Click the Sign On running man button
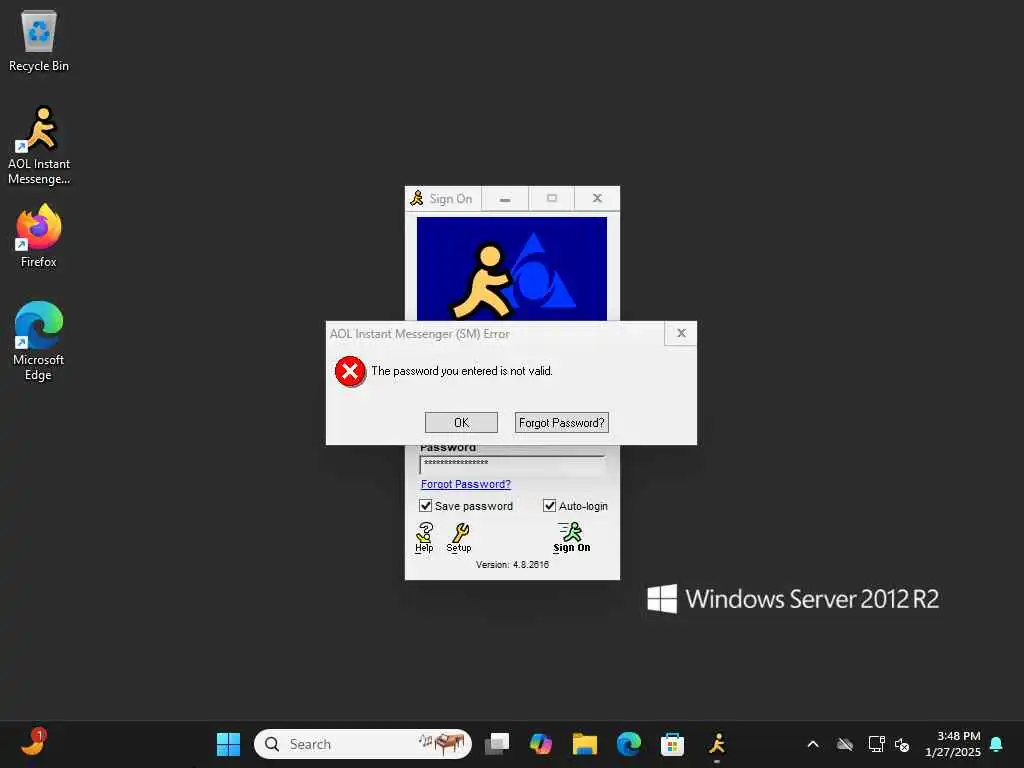1024x768 pixels. click(571, 537)
